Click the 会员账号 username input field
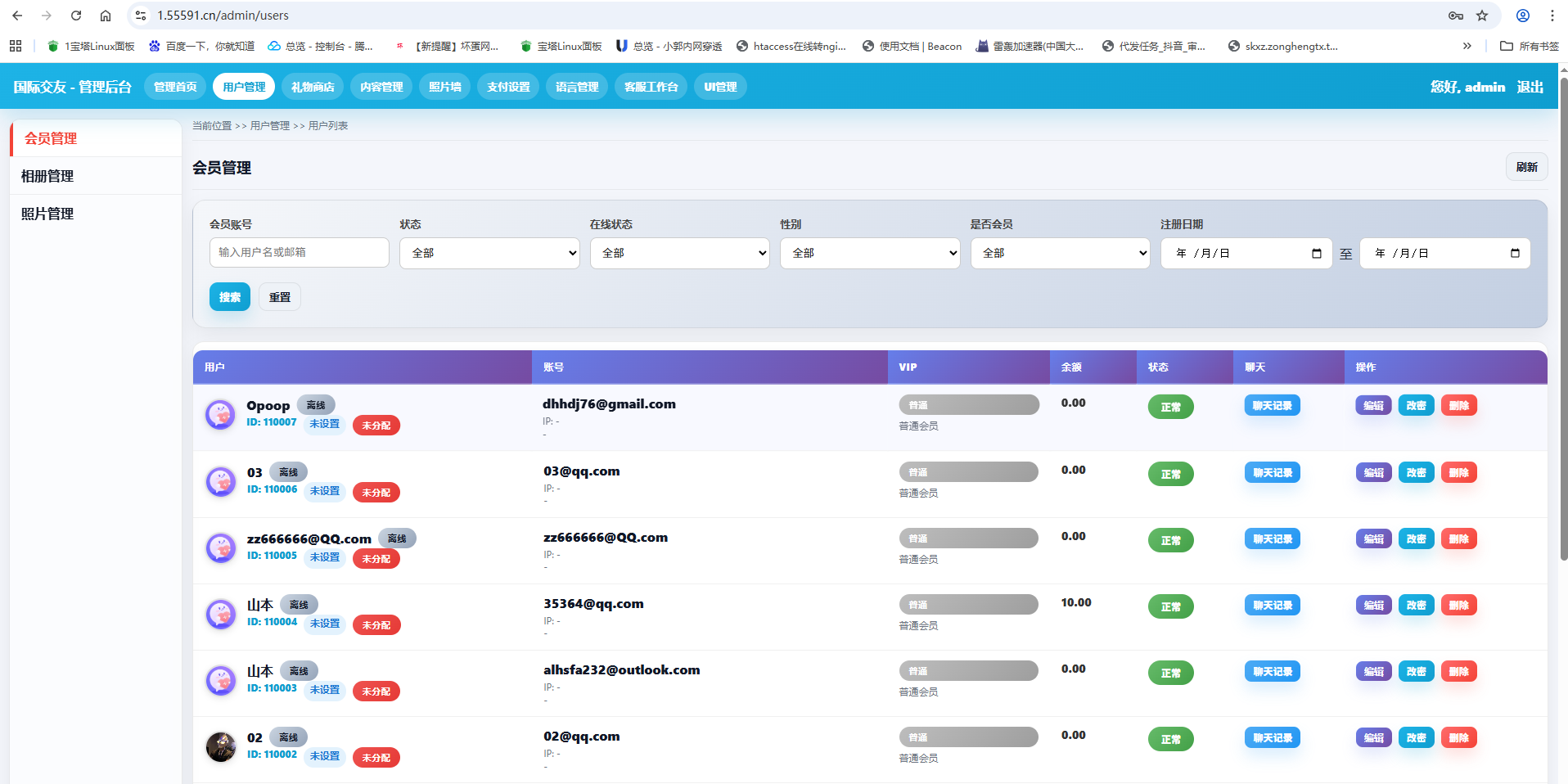 pos(299,253)
